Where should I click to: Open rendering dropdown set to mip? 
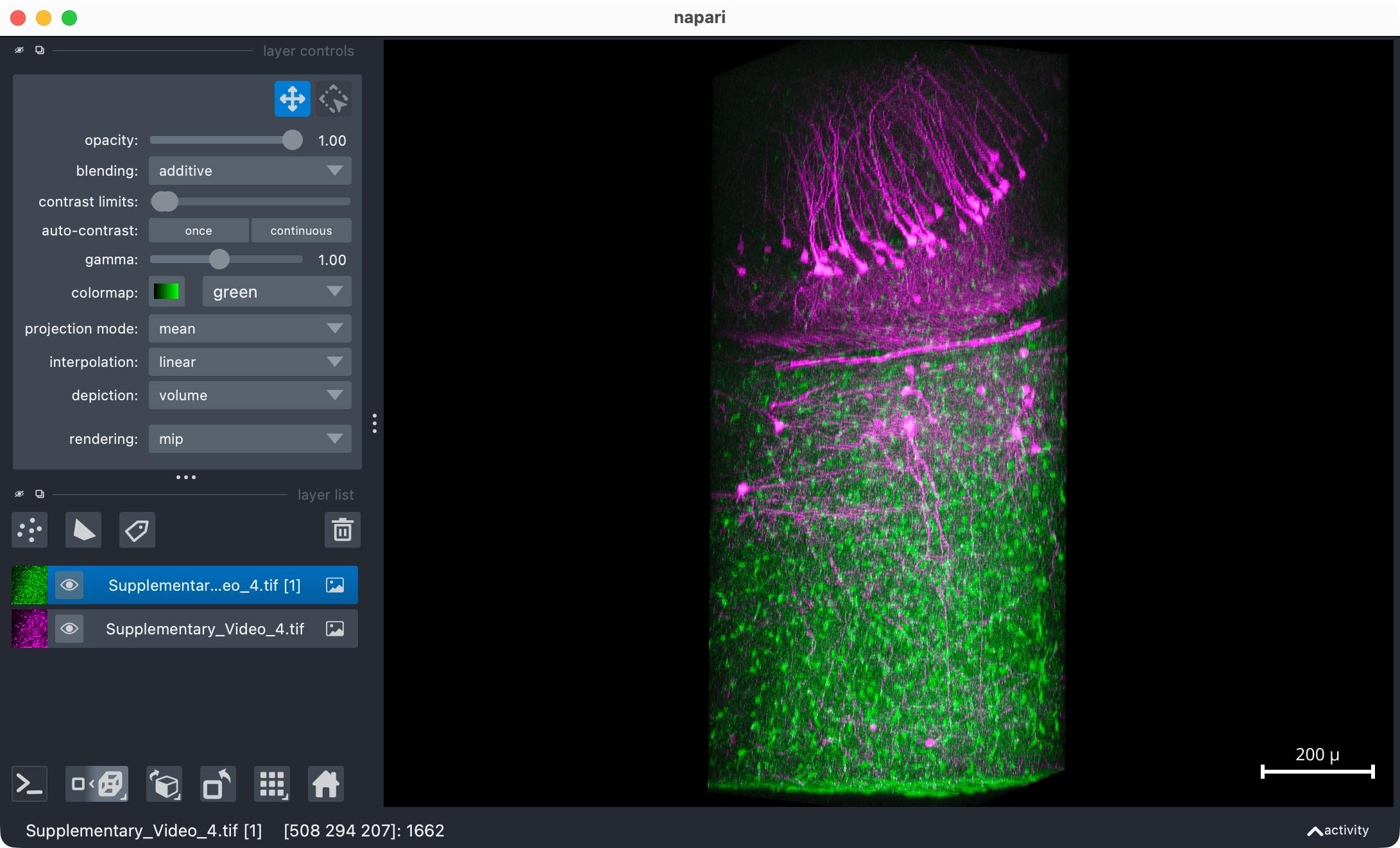point(250,439)
